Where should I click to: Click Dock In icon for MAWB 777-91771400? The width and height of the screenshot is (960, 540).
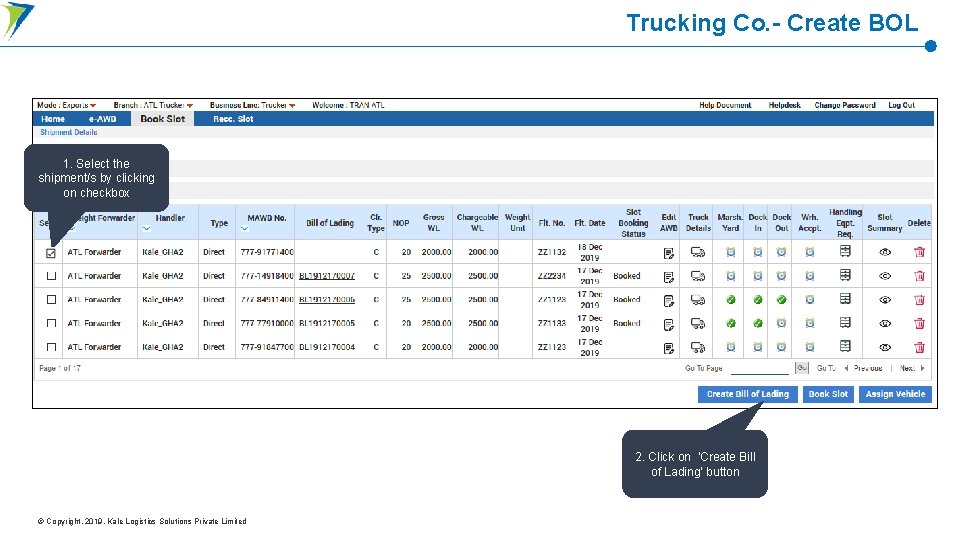click(x=758, y=252)
